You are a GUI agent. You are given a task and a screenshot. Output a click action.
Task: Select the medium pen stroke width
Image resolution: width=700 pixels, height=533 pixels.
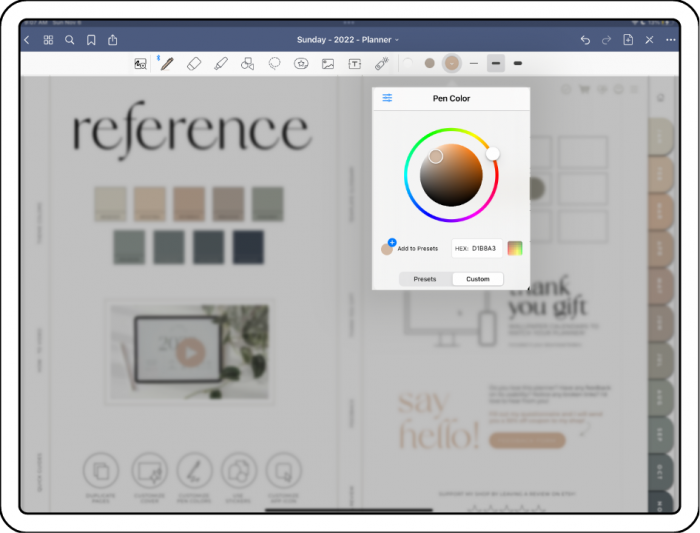click(496, 63)
